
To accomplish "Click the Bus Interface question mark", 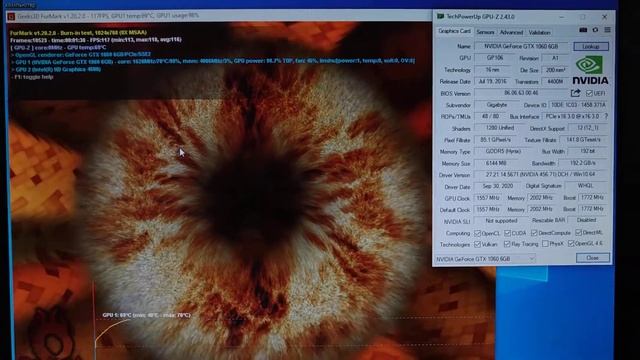I will tap(606, 116).
